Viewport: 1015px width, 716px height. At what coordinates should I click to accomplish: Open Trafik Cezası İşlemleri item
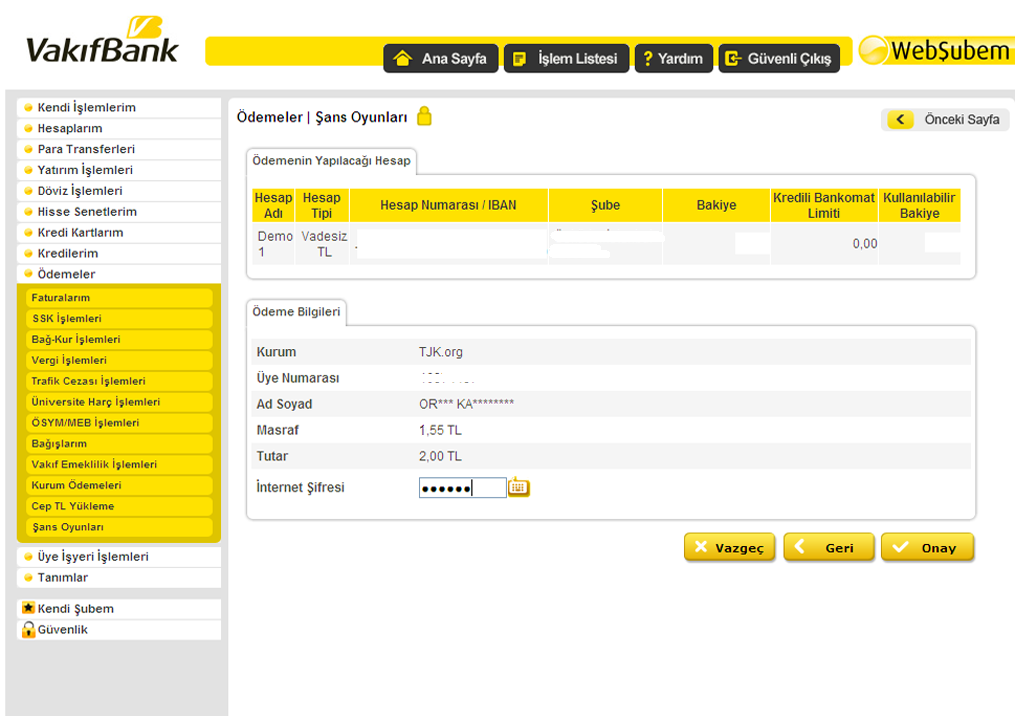tap(119, 381)
